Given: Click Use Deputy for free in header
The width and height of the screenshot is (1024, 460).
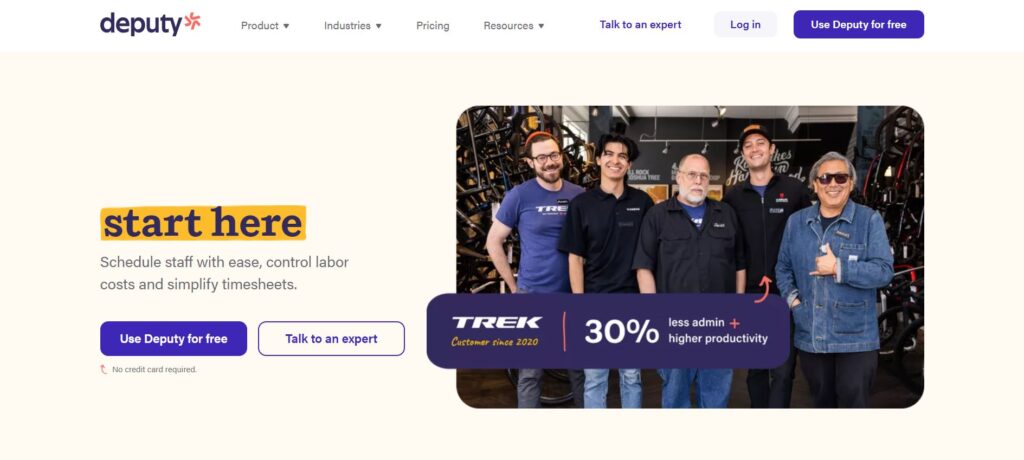Looking at the screenshot, I should [859, 24].
